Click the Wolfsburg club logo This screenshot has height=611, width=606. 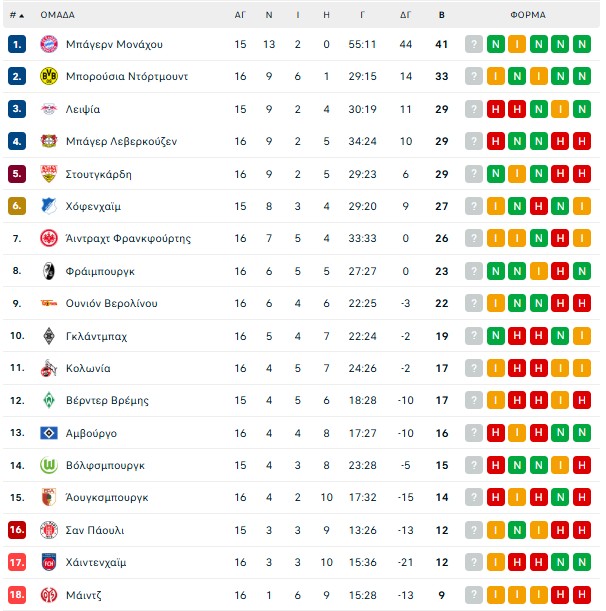pos(47,465)
